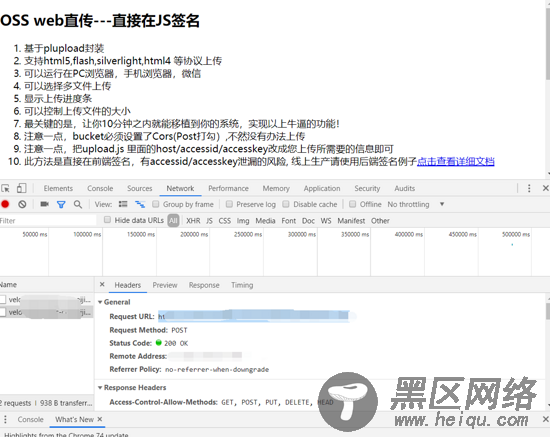Filter requests by JS
Viewport: 550px width, 437px height.
209,221
